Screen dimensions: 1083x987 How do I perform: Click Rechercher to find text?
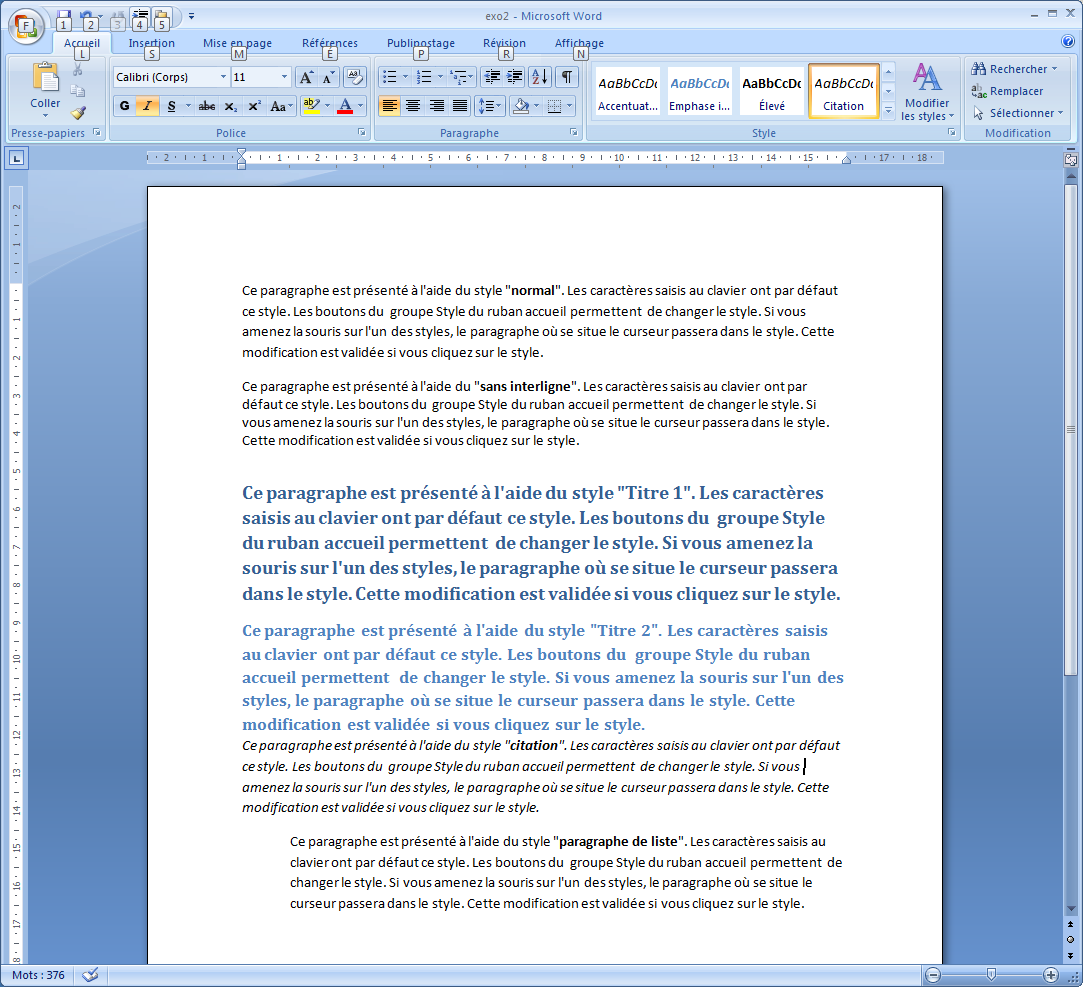(1014, 69)
